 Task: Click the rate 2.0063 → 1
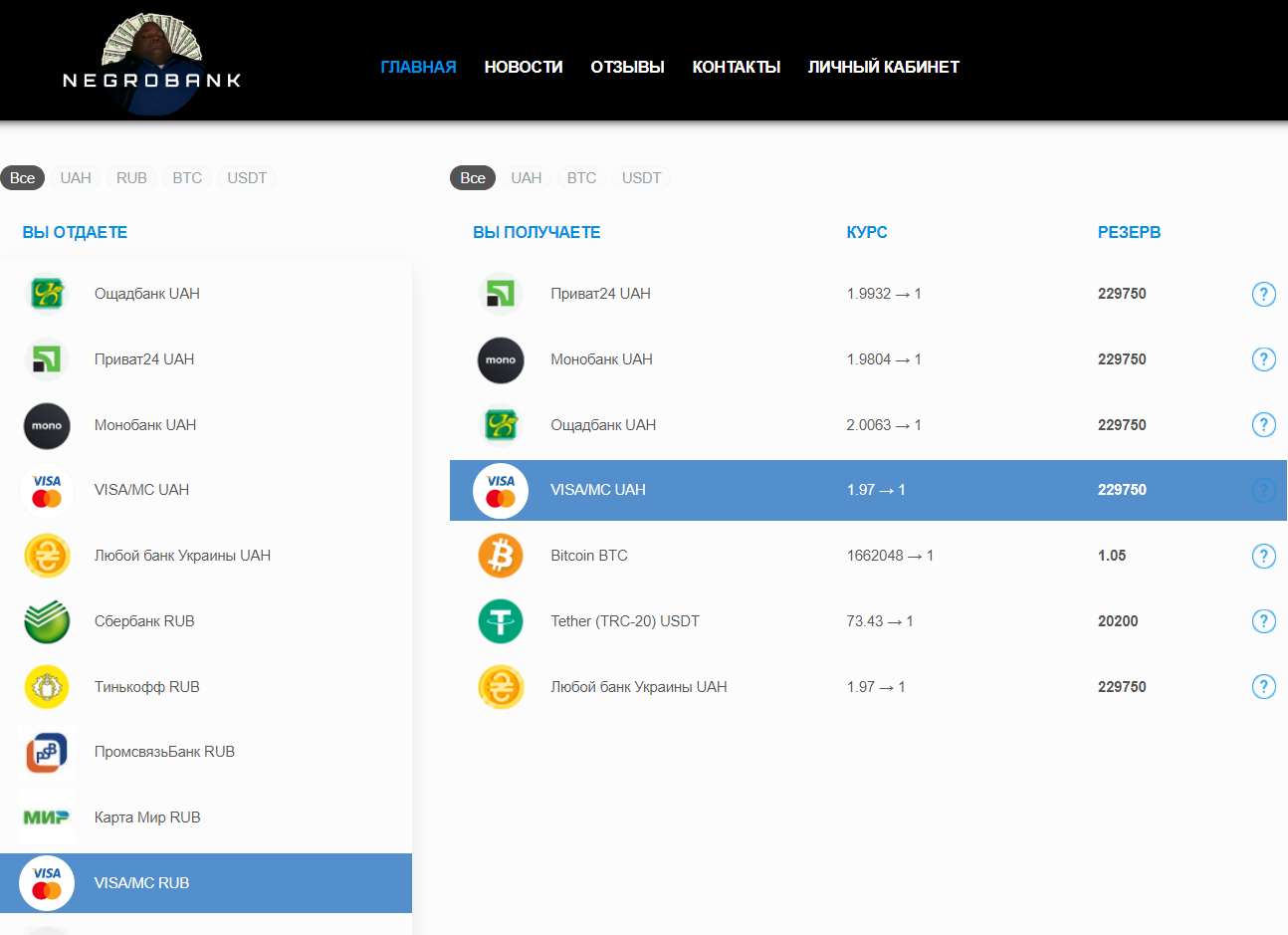pos(884,425)
